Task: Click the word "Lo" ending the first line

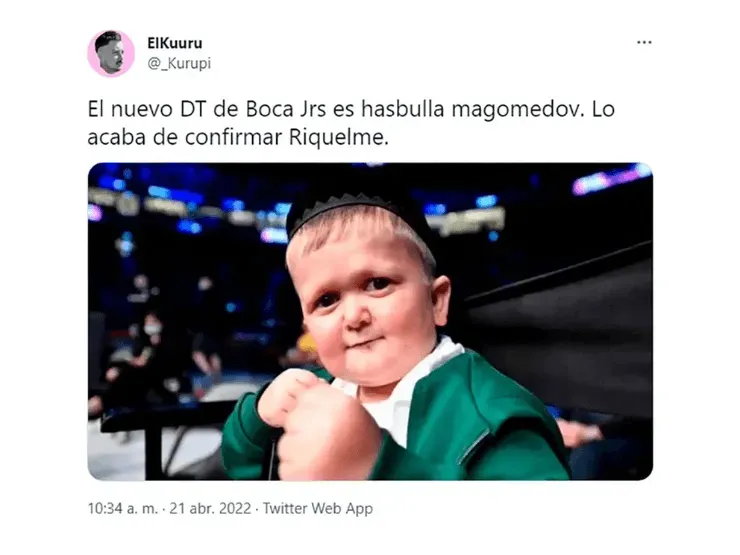Action: pos(604,109)
